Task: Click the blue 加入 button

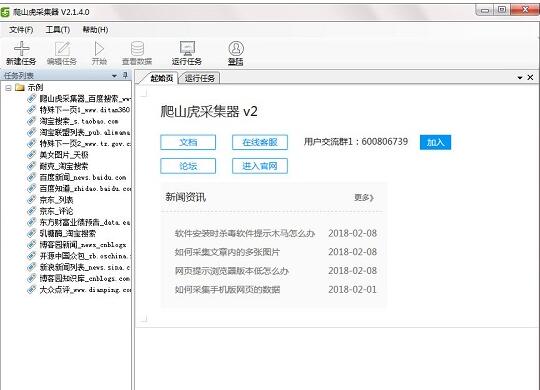Action: [x=435, y=142]
